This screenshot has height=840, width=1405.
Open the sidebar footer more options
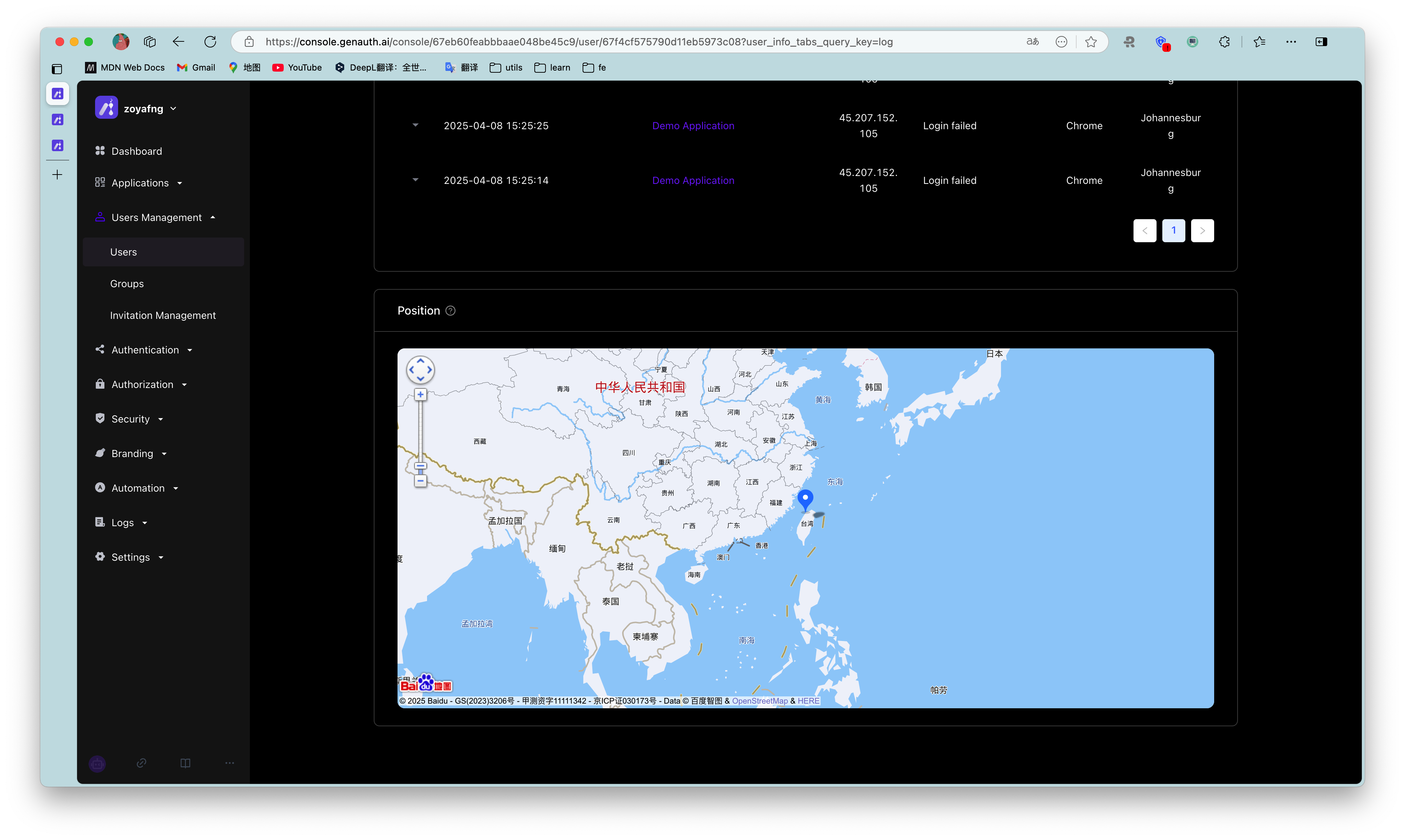[229, 763]
